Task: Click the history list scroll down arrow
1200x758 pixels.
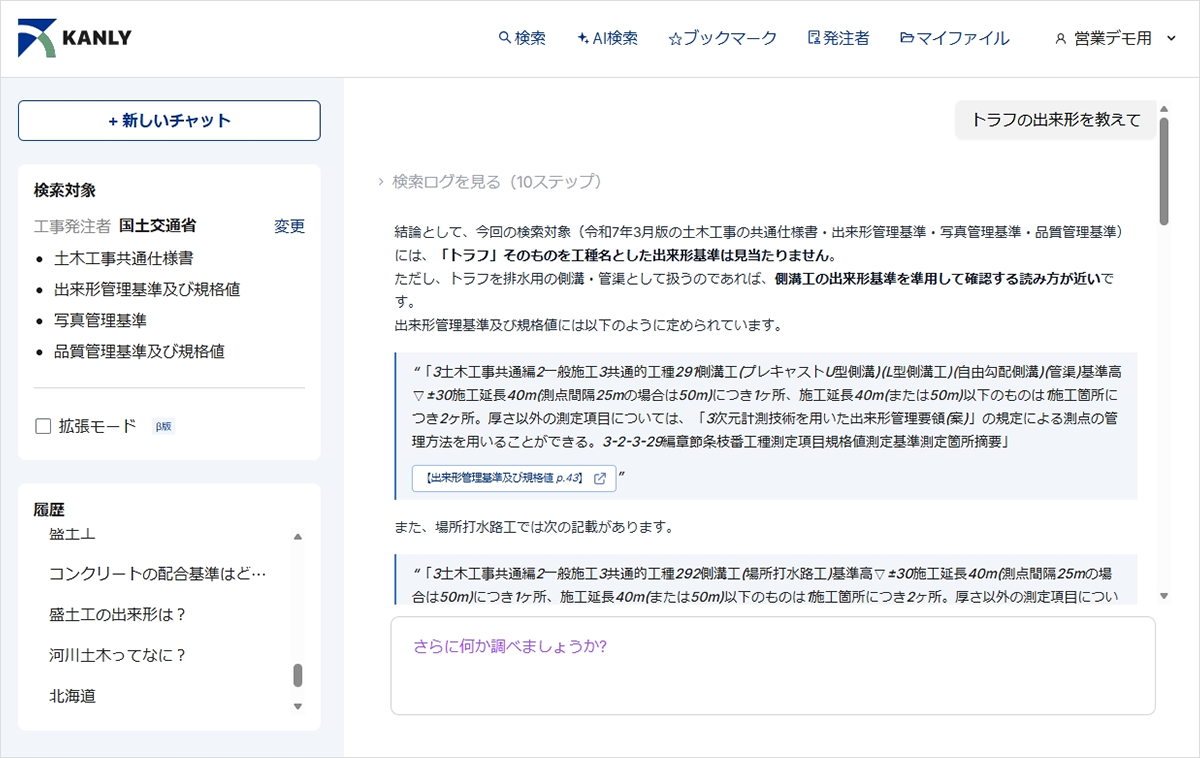Action: coord(297,706)
